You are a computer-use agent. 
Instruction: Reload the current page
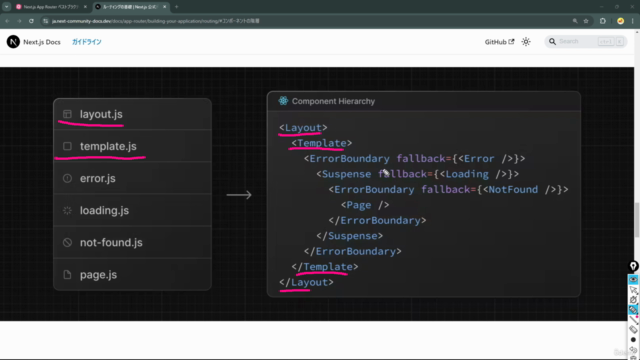31,21
